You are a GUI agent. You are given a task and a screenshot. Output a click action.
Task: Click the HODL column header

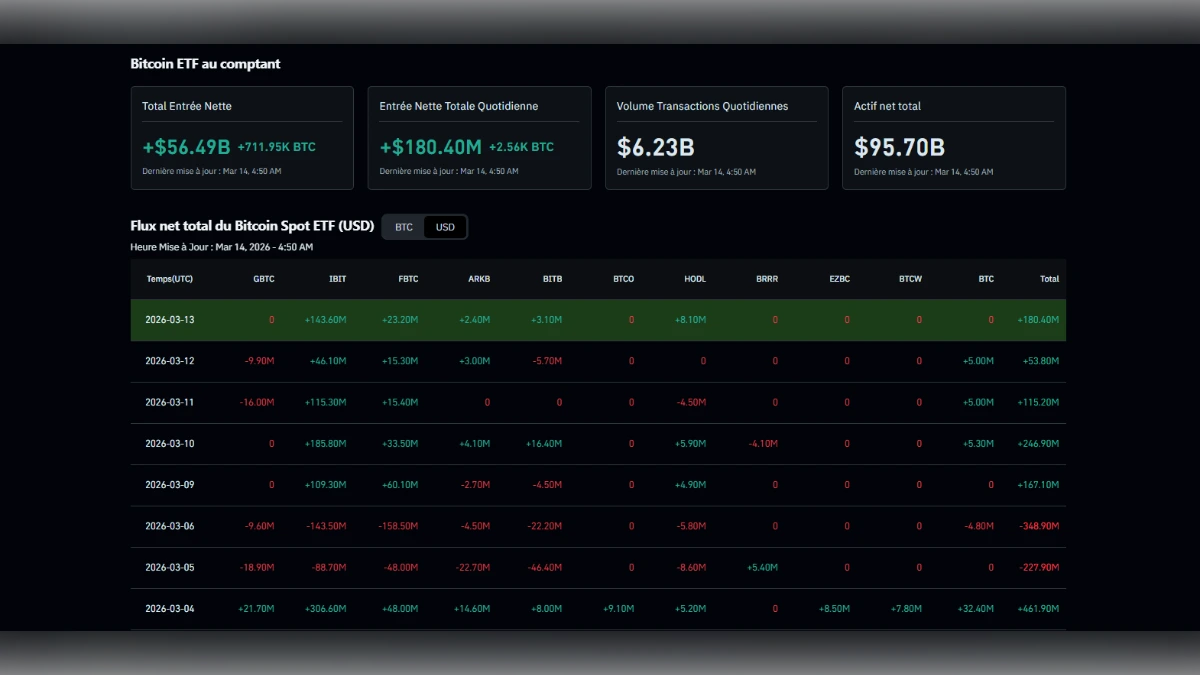click(694, 279)
